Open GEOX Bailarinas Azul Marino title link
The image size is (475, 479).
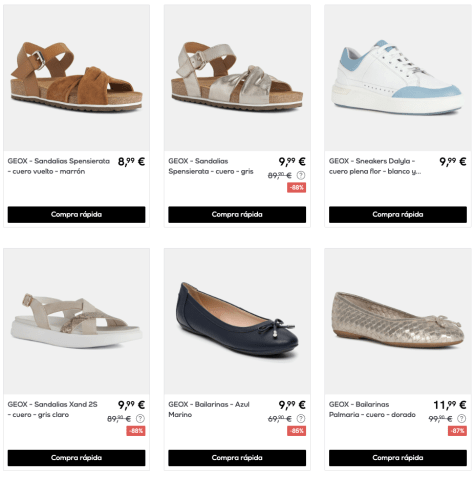click(x=209, y=409)
